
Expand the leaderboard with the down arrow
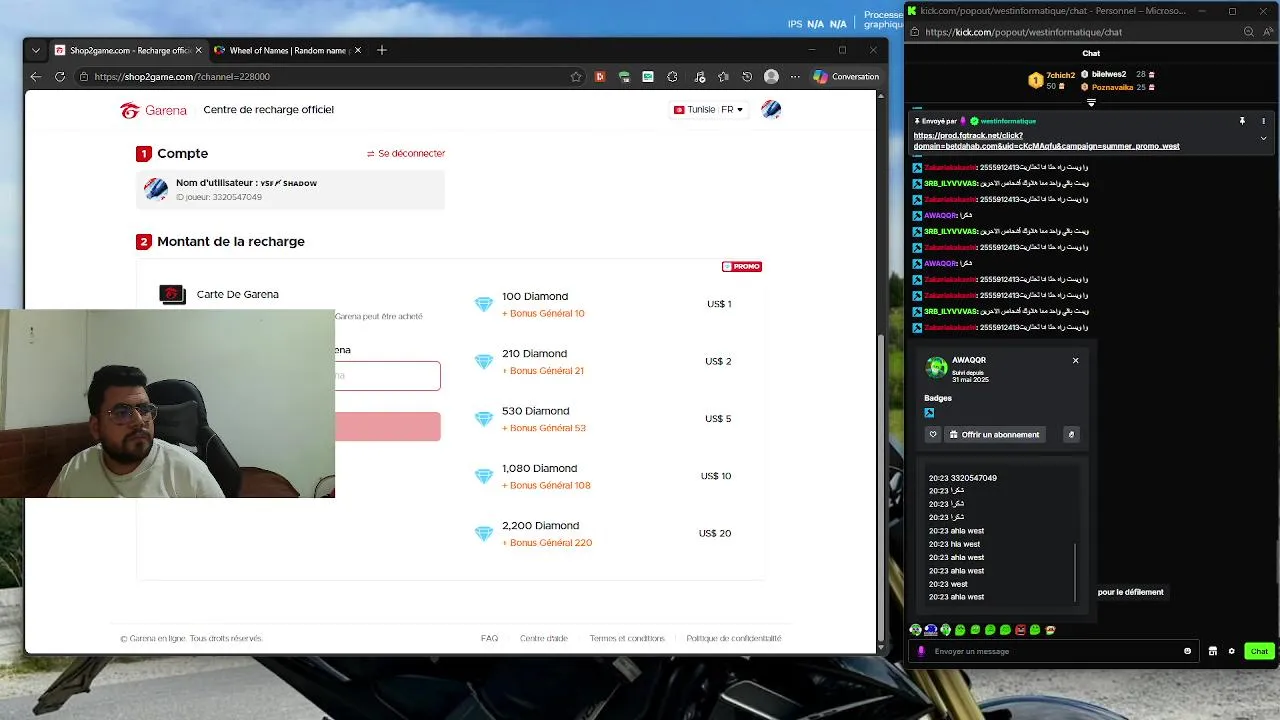click(x=1091, y=102)
